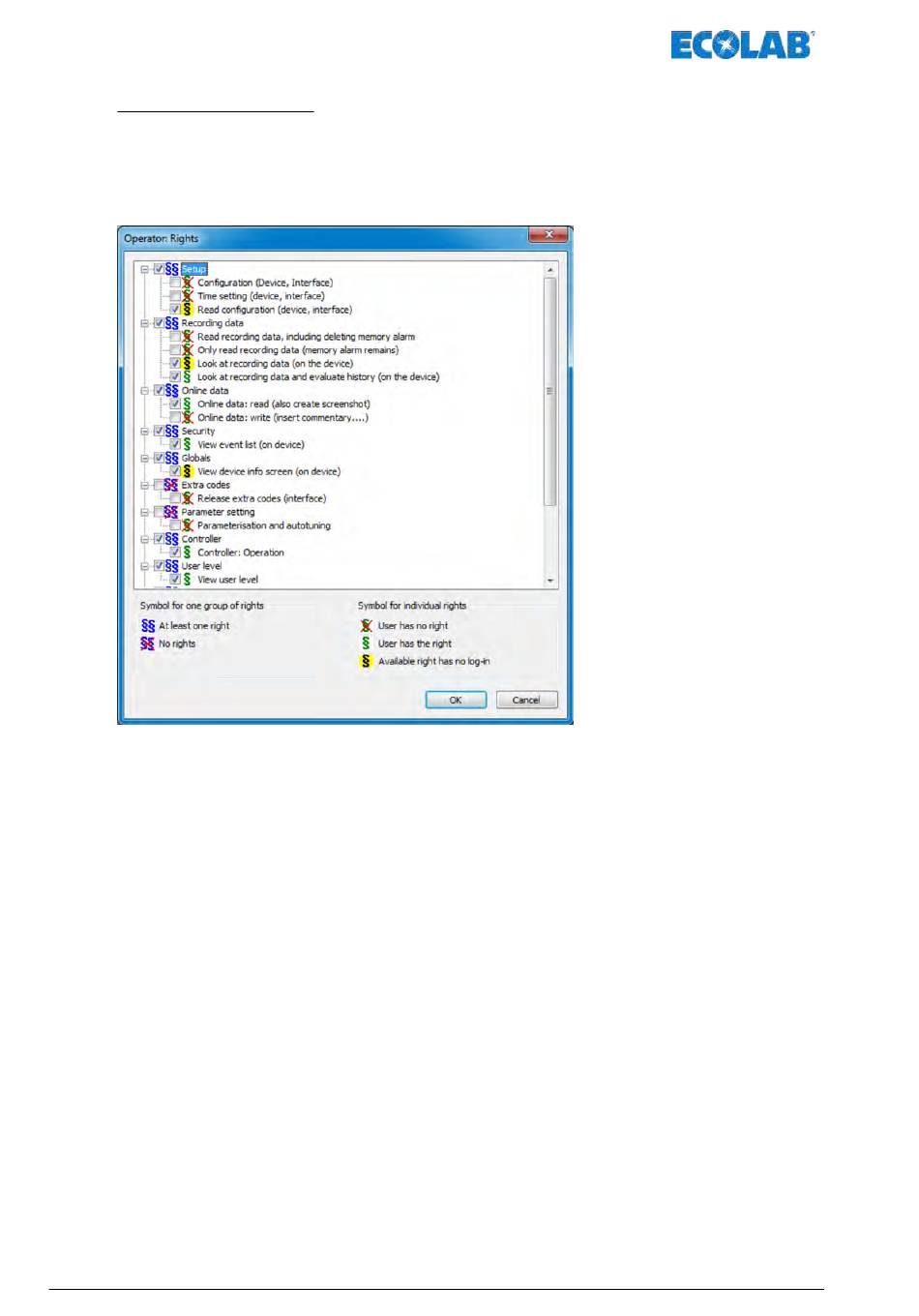The width and height of the screenshot is (919, 1316).
Task: Collapse the User level tree node
Action: pyautogui.click(x=145, y=568)
